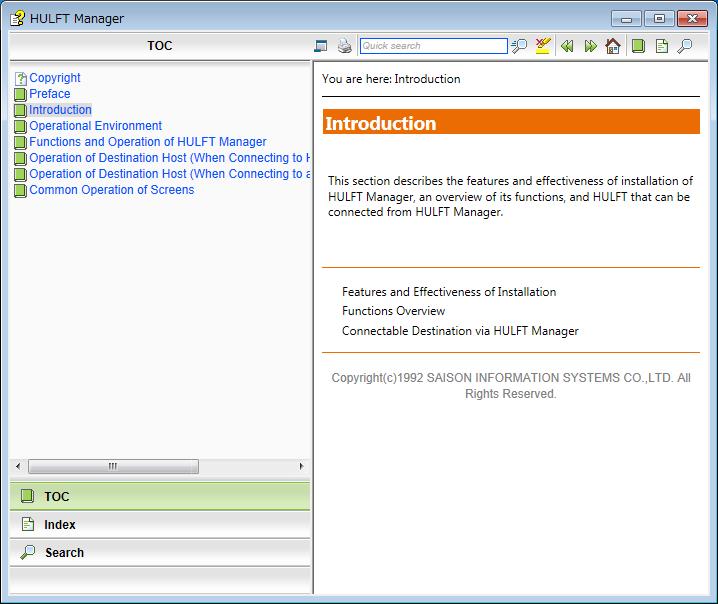Image resolution: width=718 pixels, height=604 pixels.
Task: Click the TOC horizontal scrollbar thumb
Action: pos(114,466)
